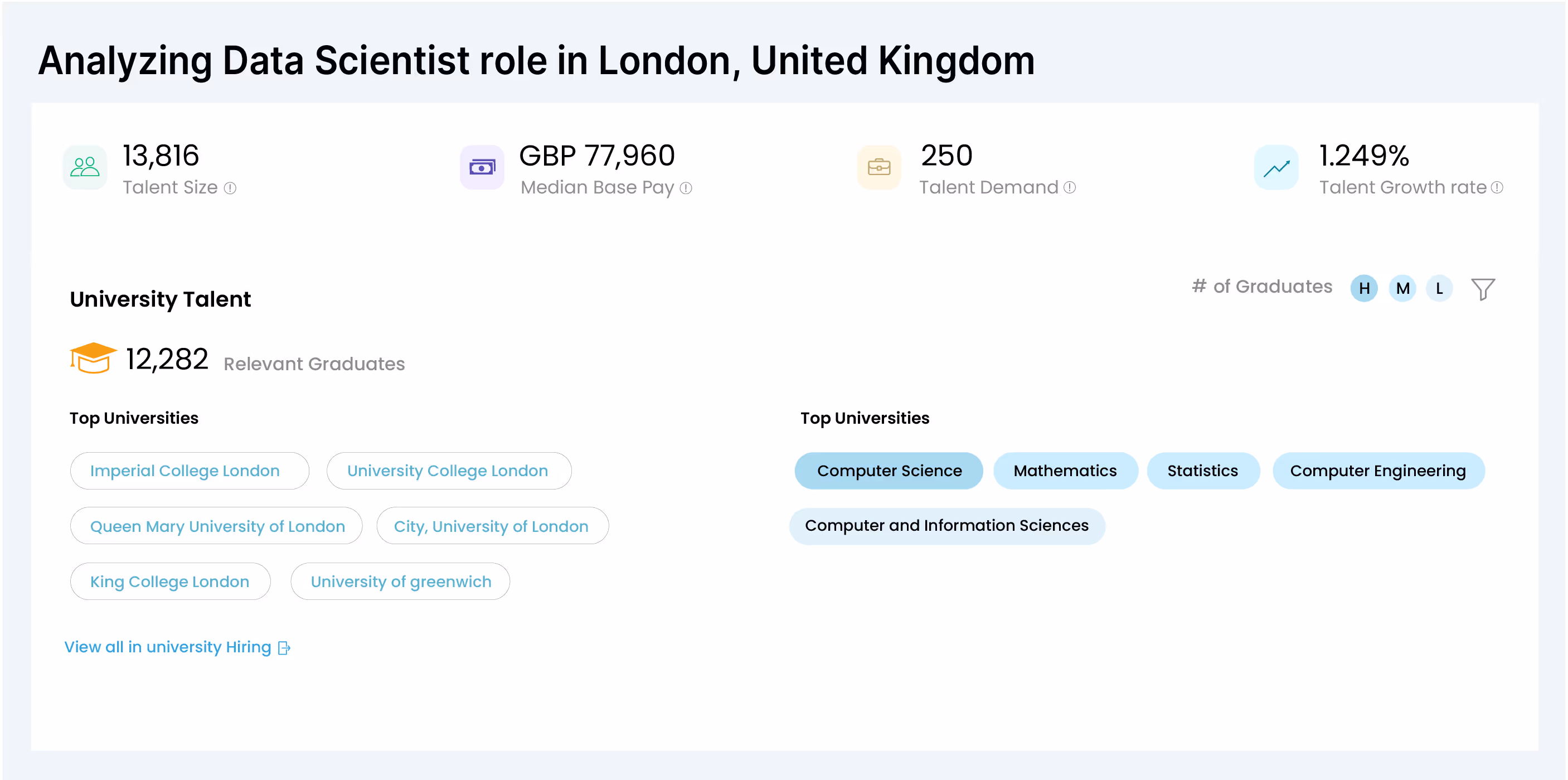Viewport: 1568px width, 780px height.
Task: Click the info icon beside Talent Size
Action: 230,188
